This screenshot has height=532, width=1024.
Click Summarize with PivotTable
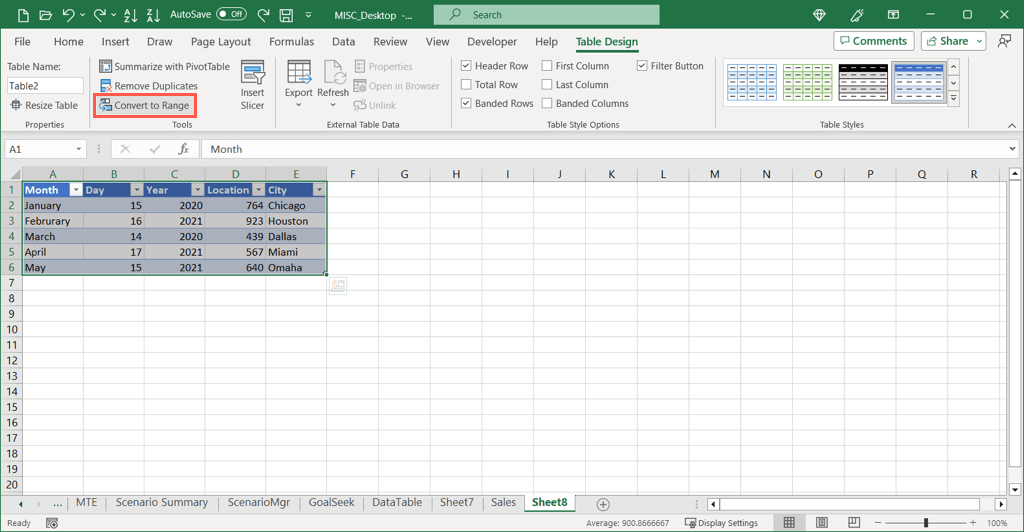coord(164,67)
